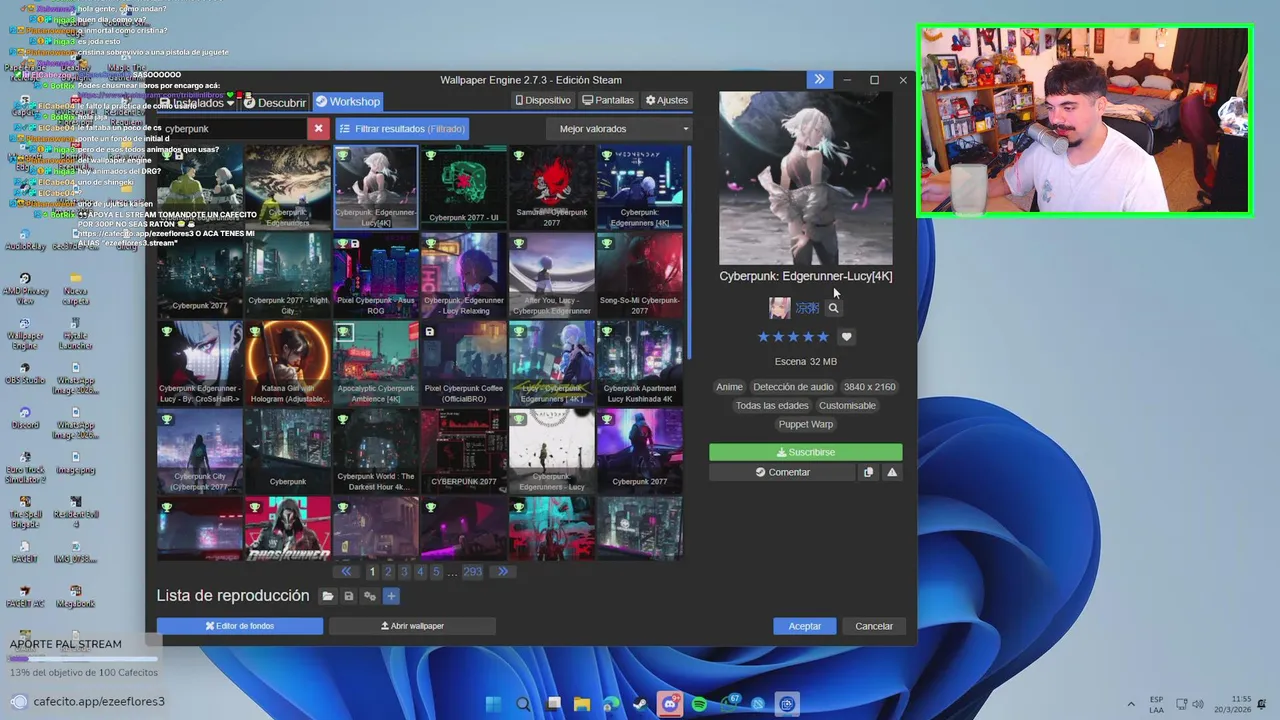Screen dimensions: 1280x720
Task: Select the Cyberpunk 2077 - UI wallpaper
Action: click(x=464, y=187)
